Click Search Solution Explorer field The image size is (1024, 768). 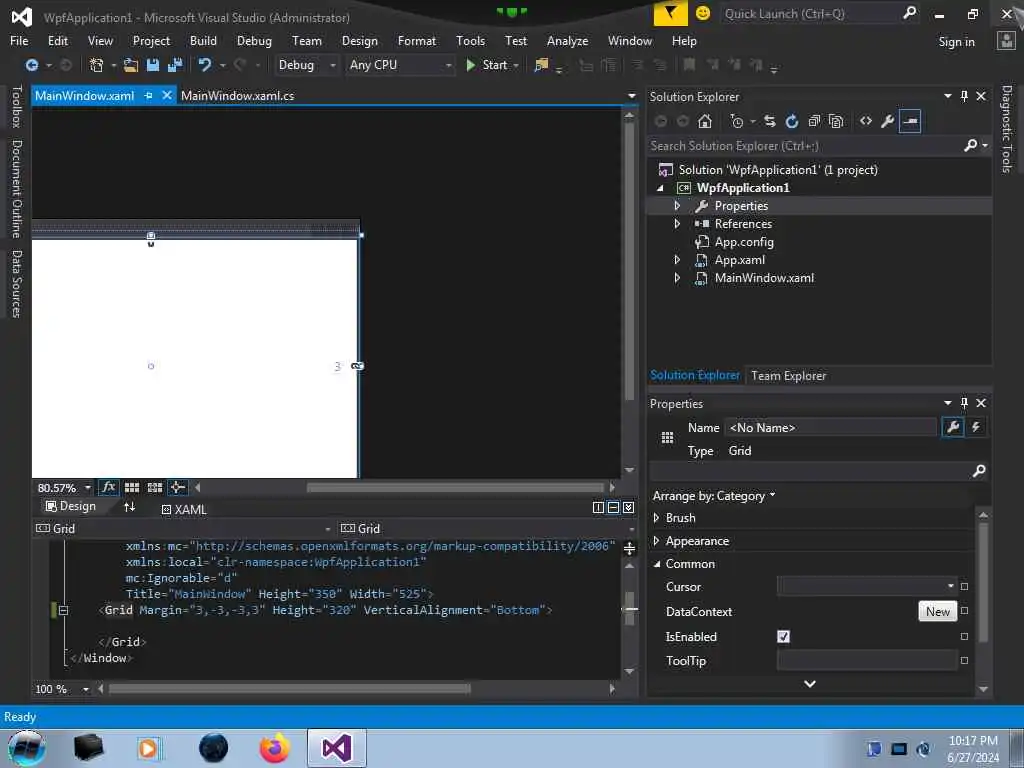tap(806, 146)
